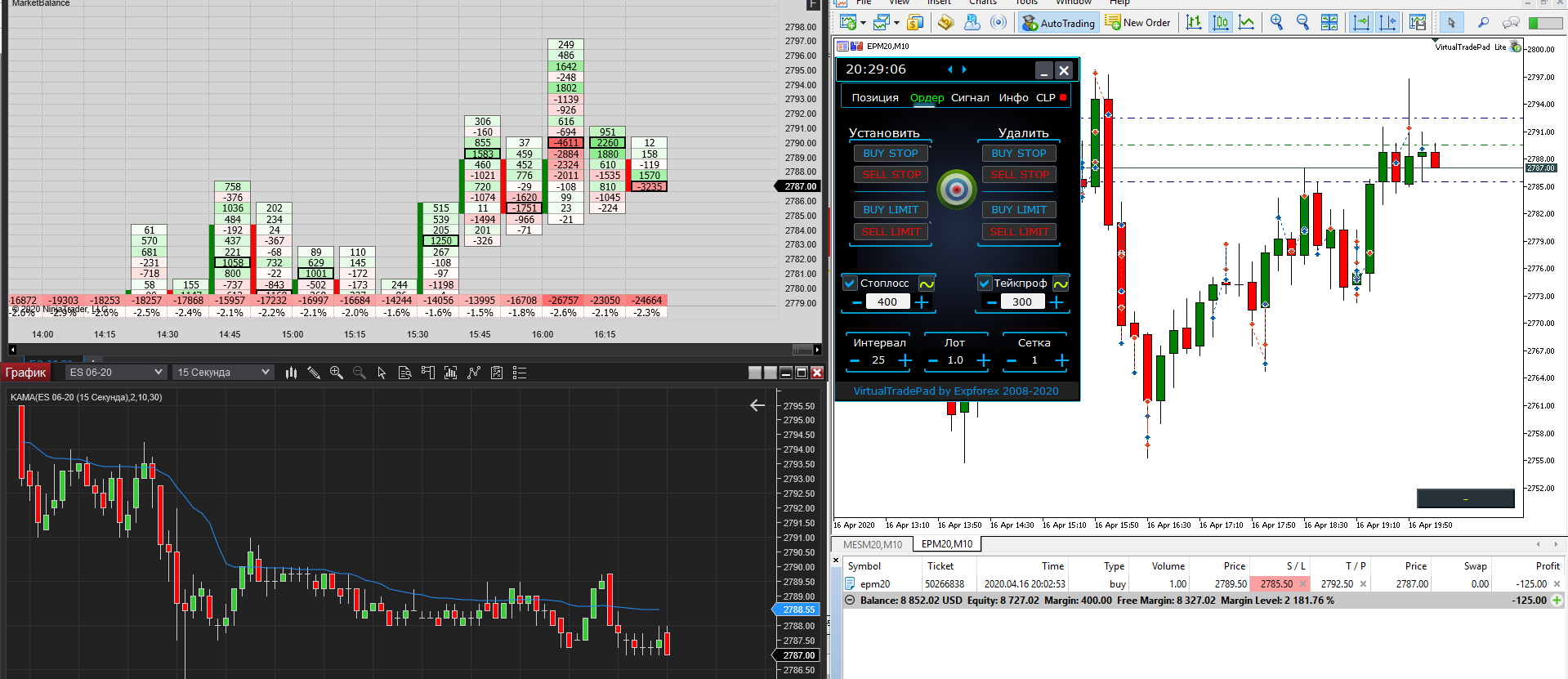Click the bar type icon in NinjaTrader toolbar
The image size is (1568, 679).
click(x=291, y=373)
